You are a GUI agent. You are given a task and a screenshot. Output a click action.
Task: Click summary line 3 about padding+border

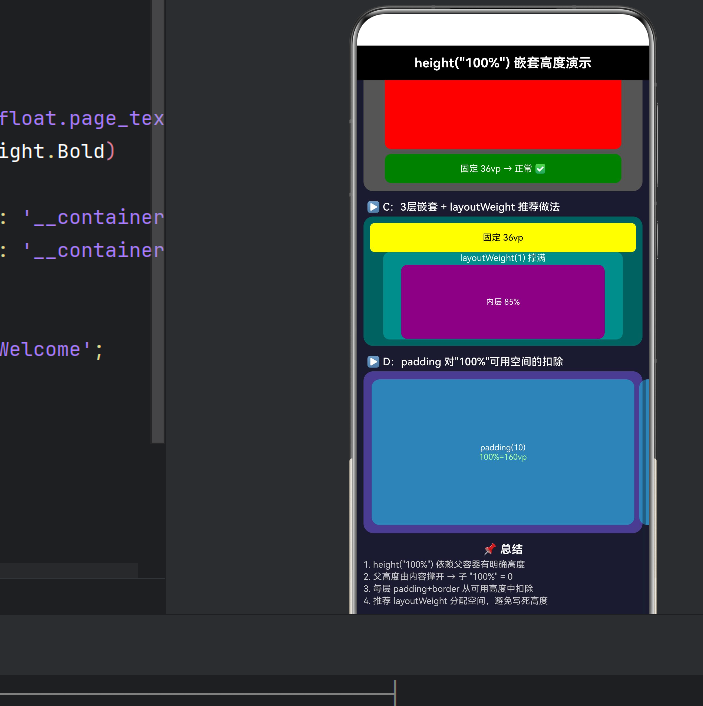(x=448, y=588)
